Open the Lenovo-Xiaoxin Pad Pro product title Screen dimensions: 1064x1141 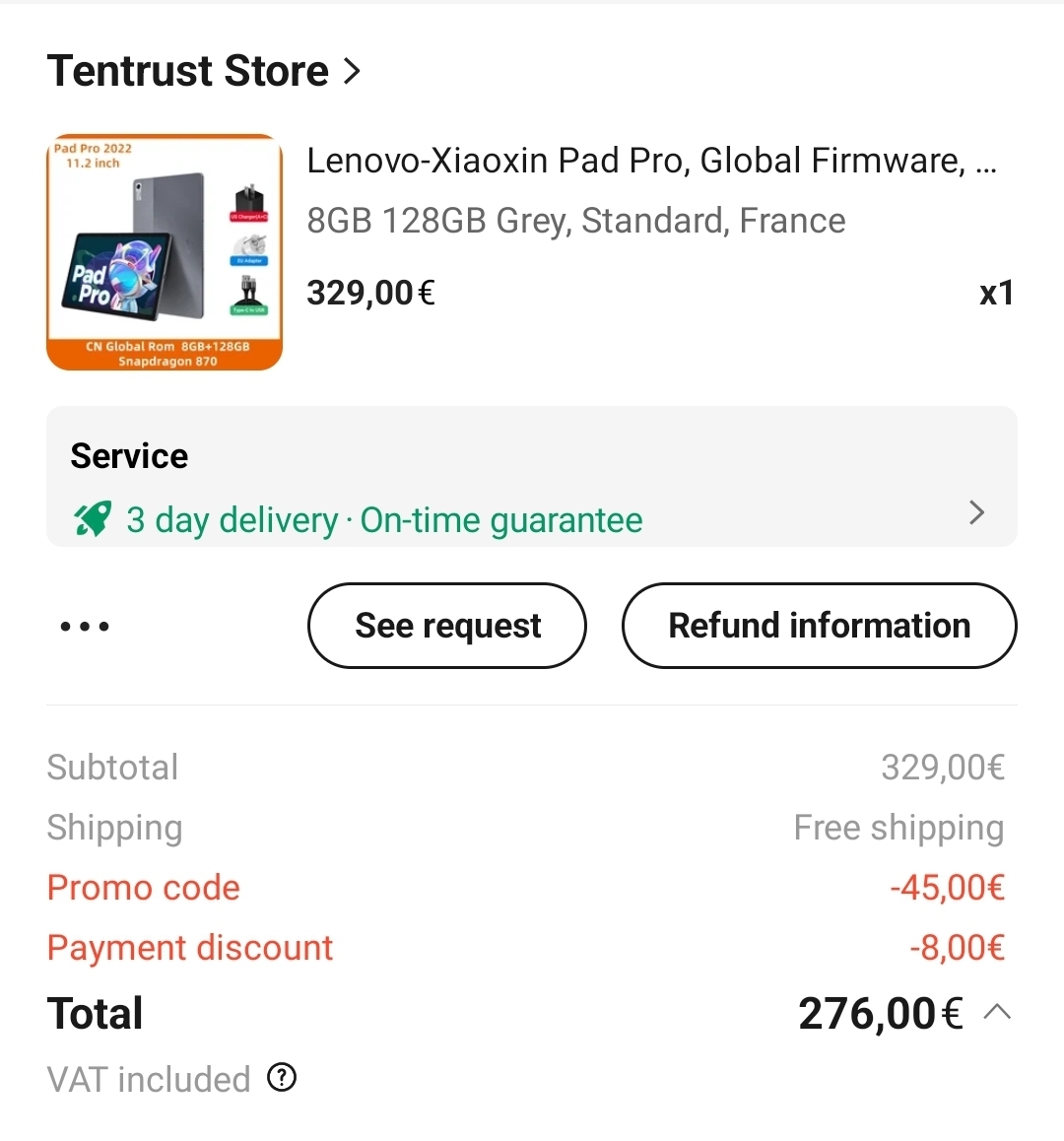click(x=650, y=161)
